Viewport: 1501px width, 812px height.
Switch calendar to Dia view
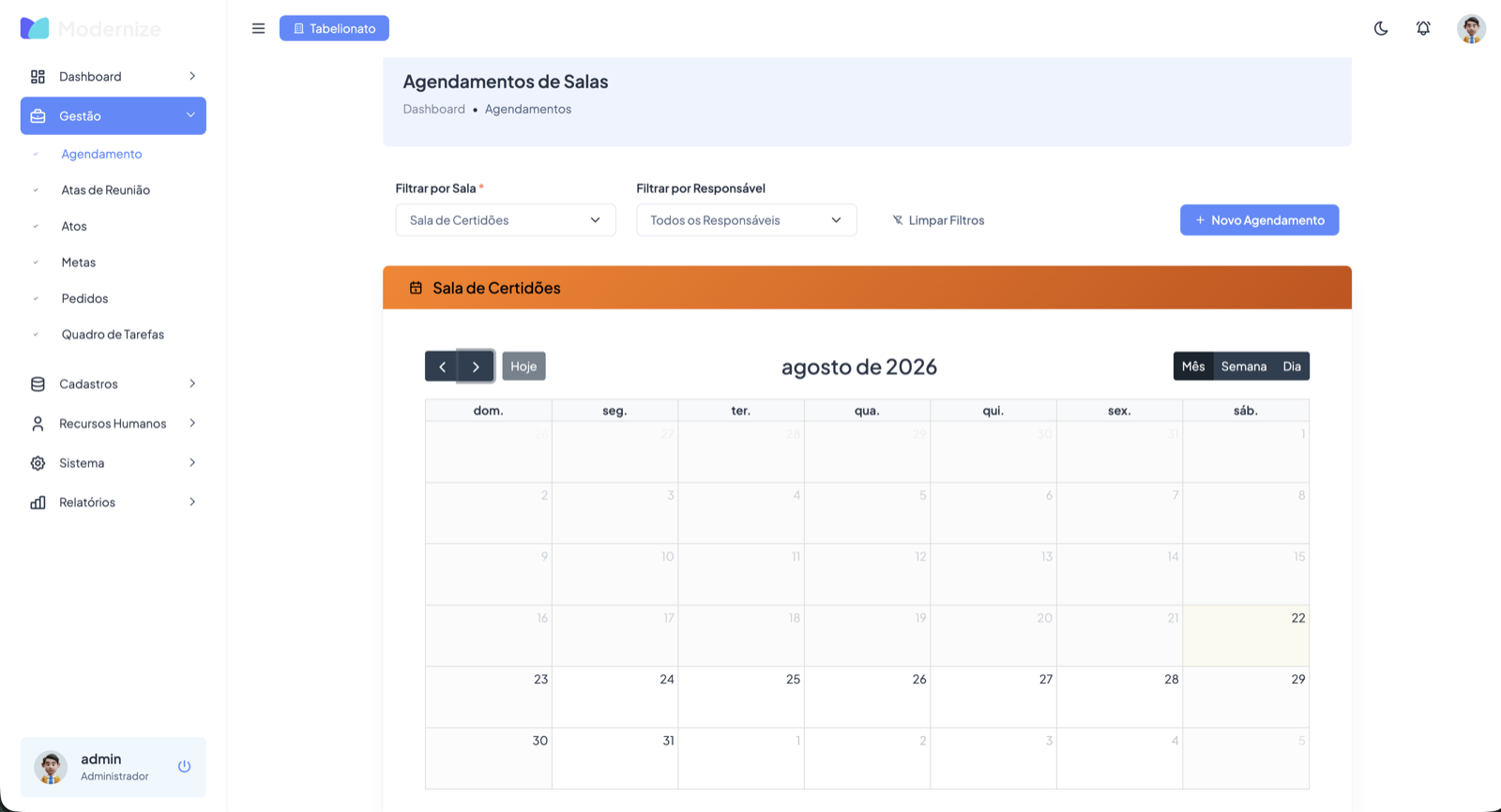click(1292, 367)
